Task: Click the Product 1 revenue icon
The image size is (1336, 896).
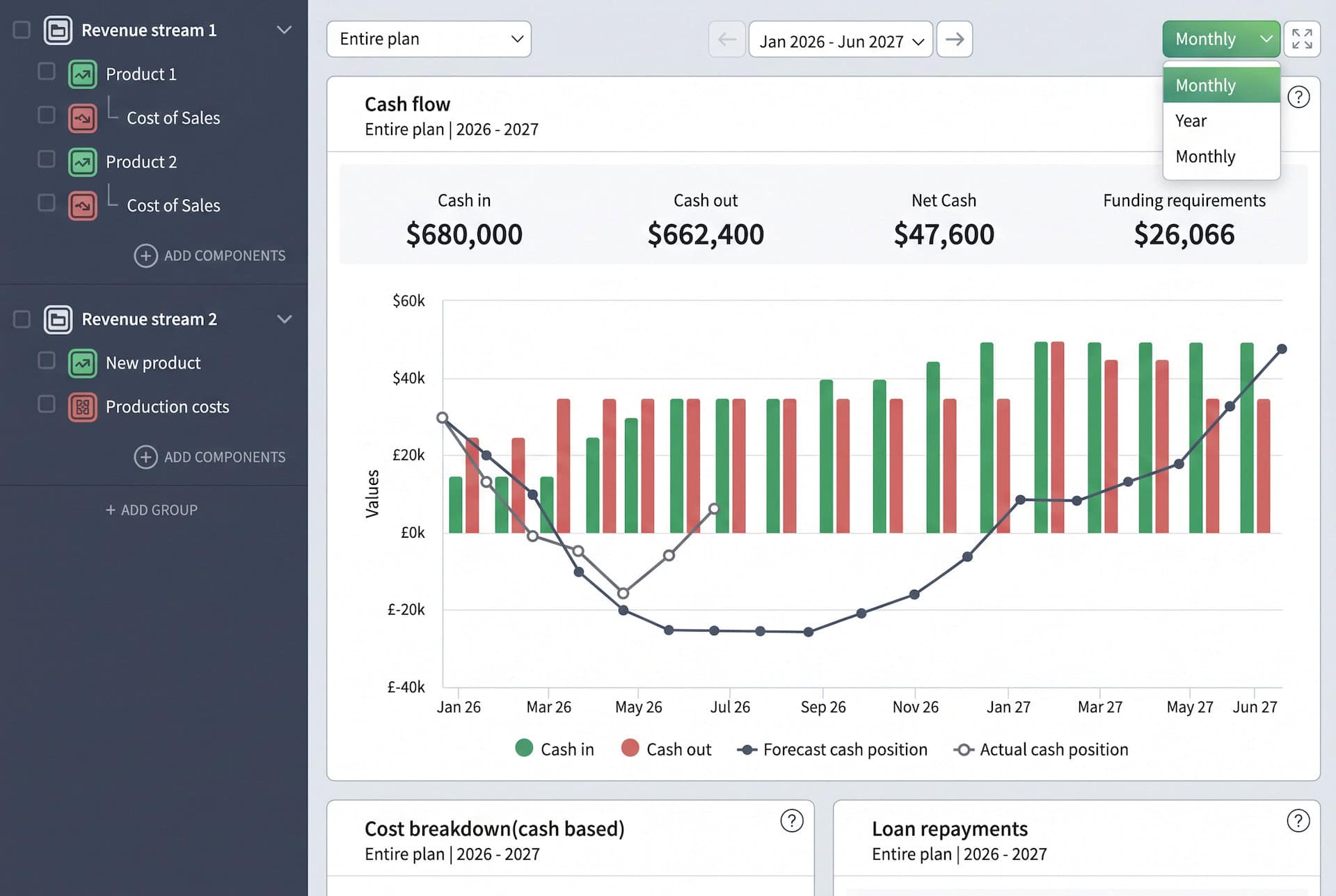Action: [83, 74]
